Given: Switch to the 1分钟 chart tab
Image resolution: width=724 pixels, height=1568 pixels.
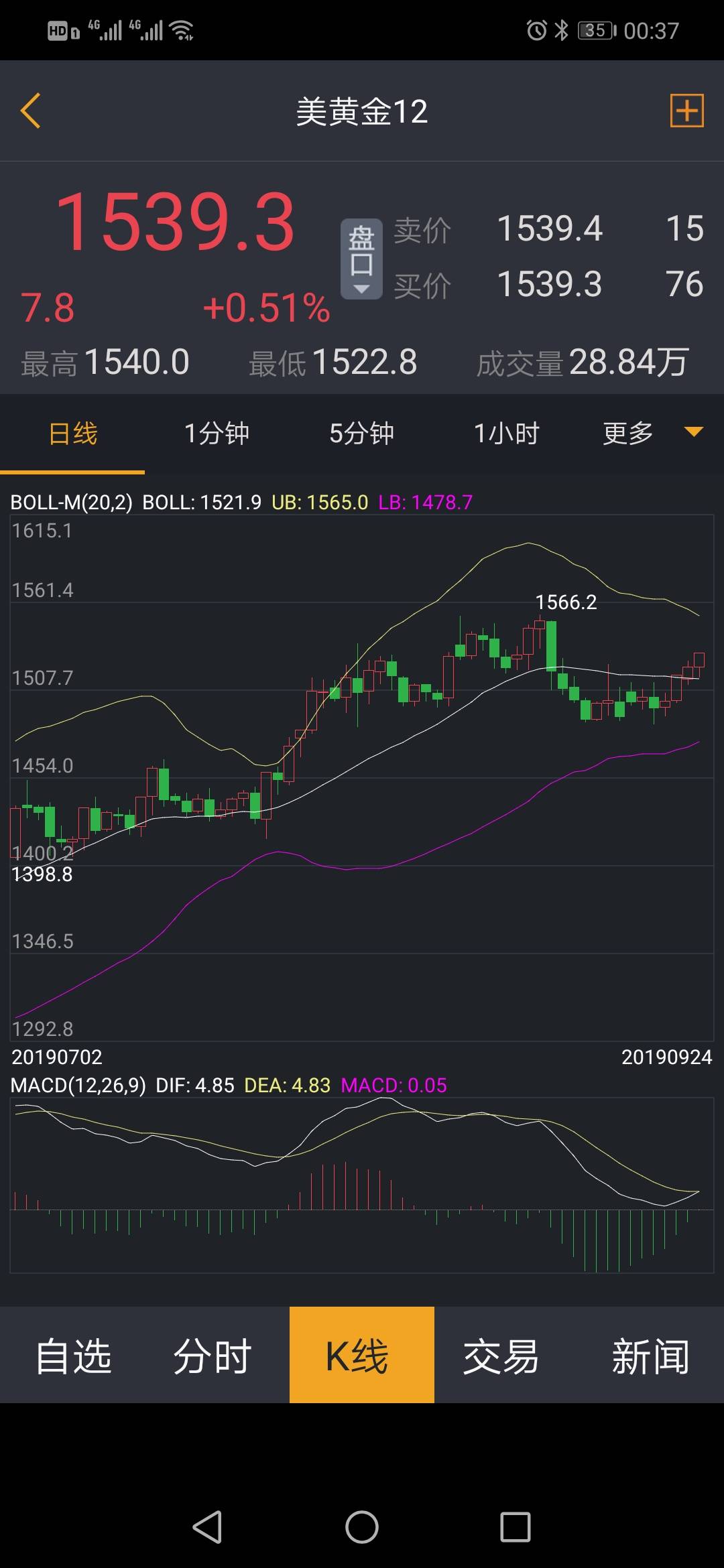Looking at the screenshot, I should pyautogui.click(x=217, y=434).
